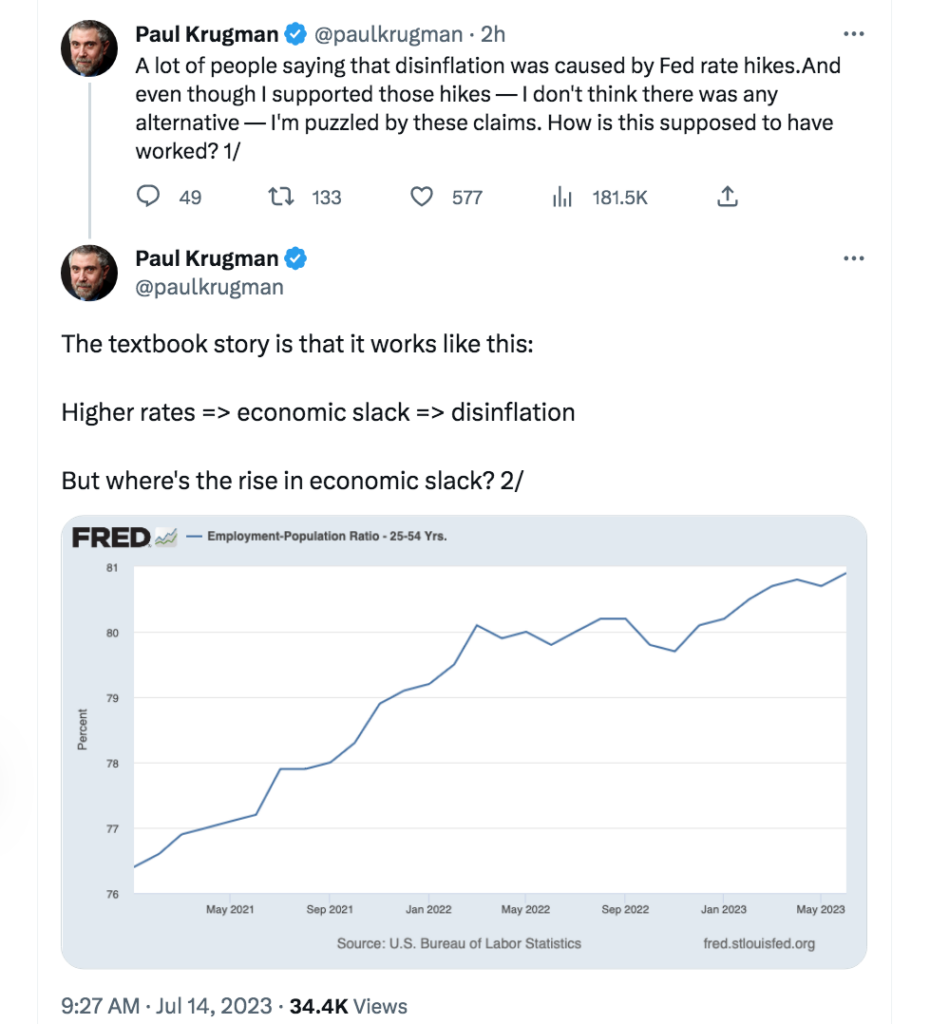930x1024 pixels.
Task: Click verified badge on second tweet author
Action: [x=296, y=259]
